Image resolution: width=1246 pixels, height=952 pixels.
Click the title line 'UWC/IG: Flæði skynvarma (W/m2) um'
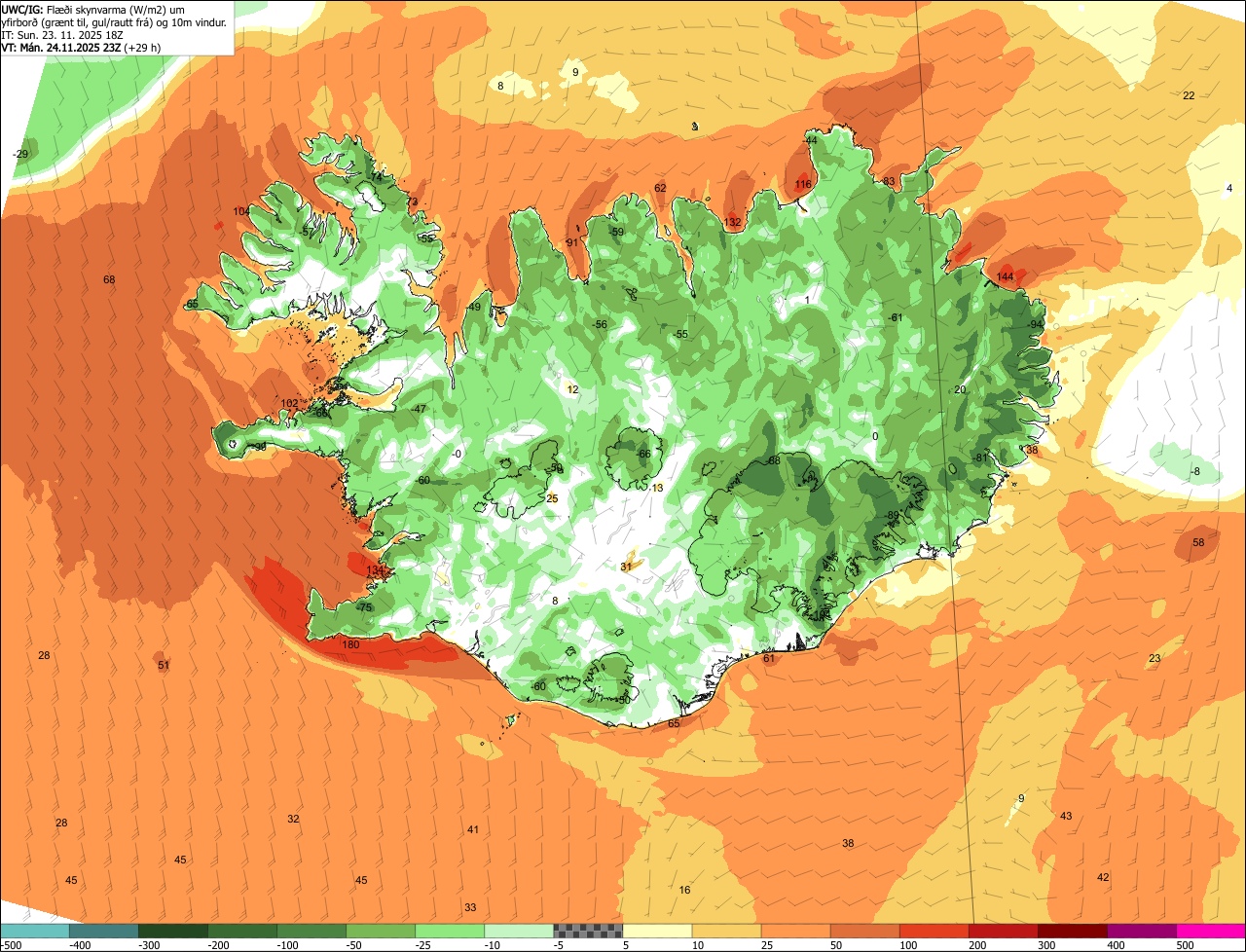92,9
